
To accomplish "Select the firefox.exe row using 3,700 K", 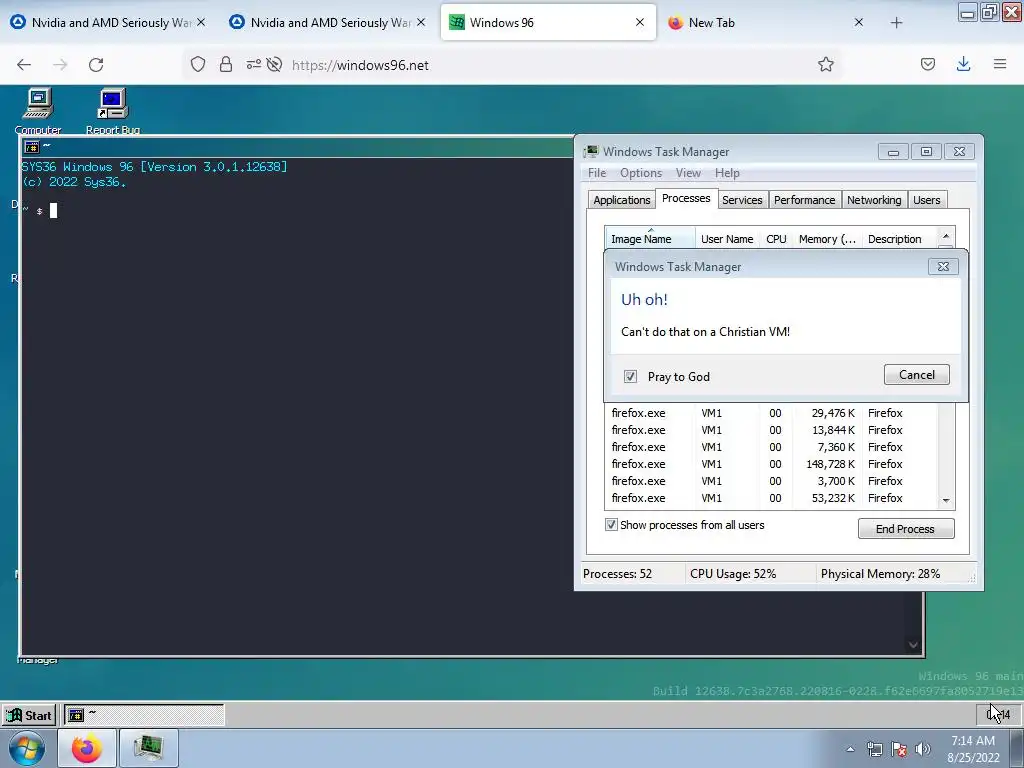I will pos(771,481).
